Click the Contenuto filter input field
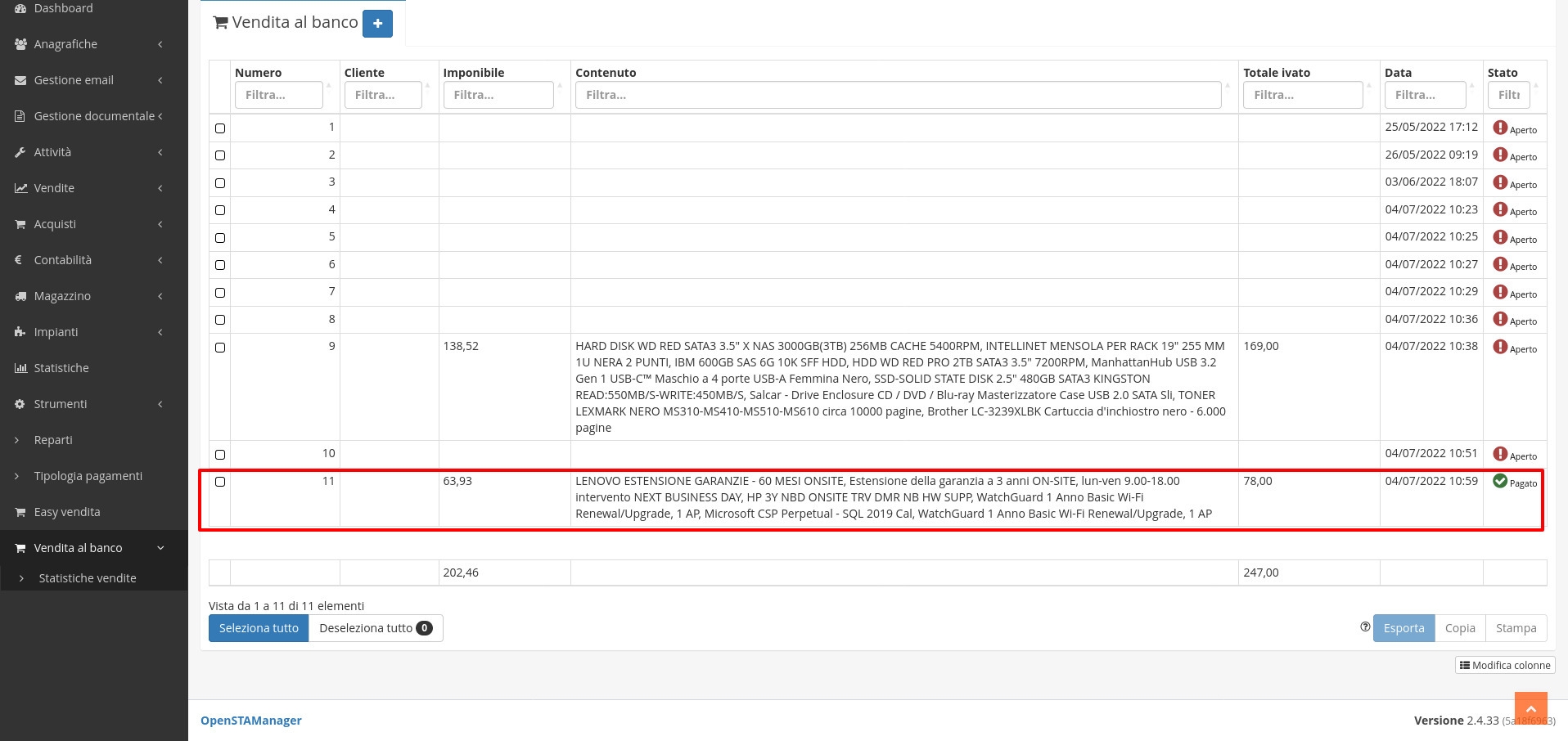 pyautogui.click(x=898, y=95)
